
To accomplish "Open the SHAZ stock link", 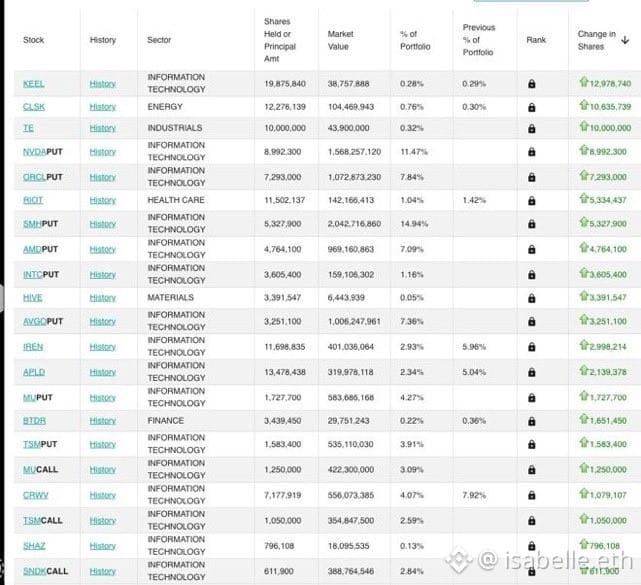I will click(x=34, y=546).
